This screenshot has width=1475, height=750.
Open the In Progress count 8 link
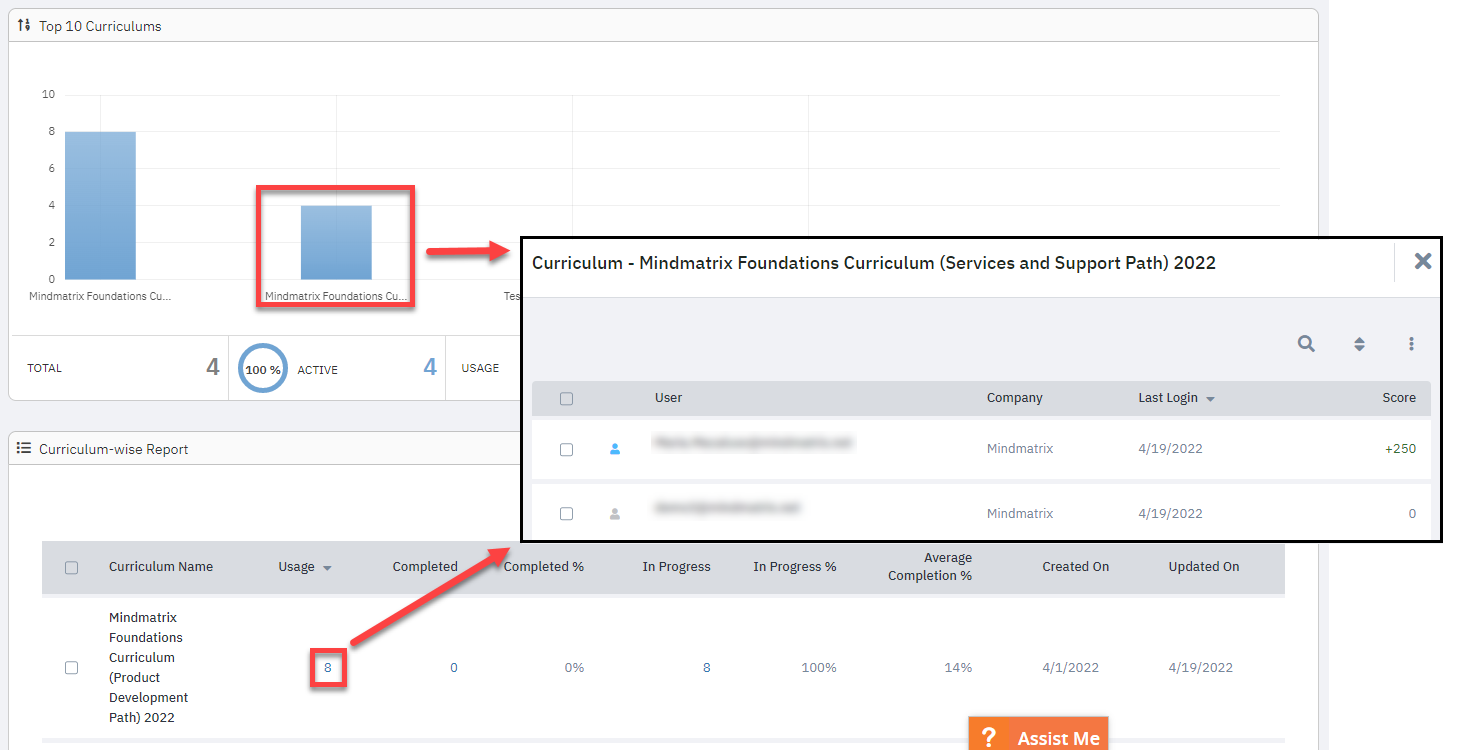(706, 668)
